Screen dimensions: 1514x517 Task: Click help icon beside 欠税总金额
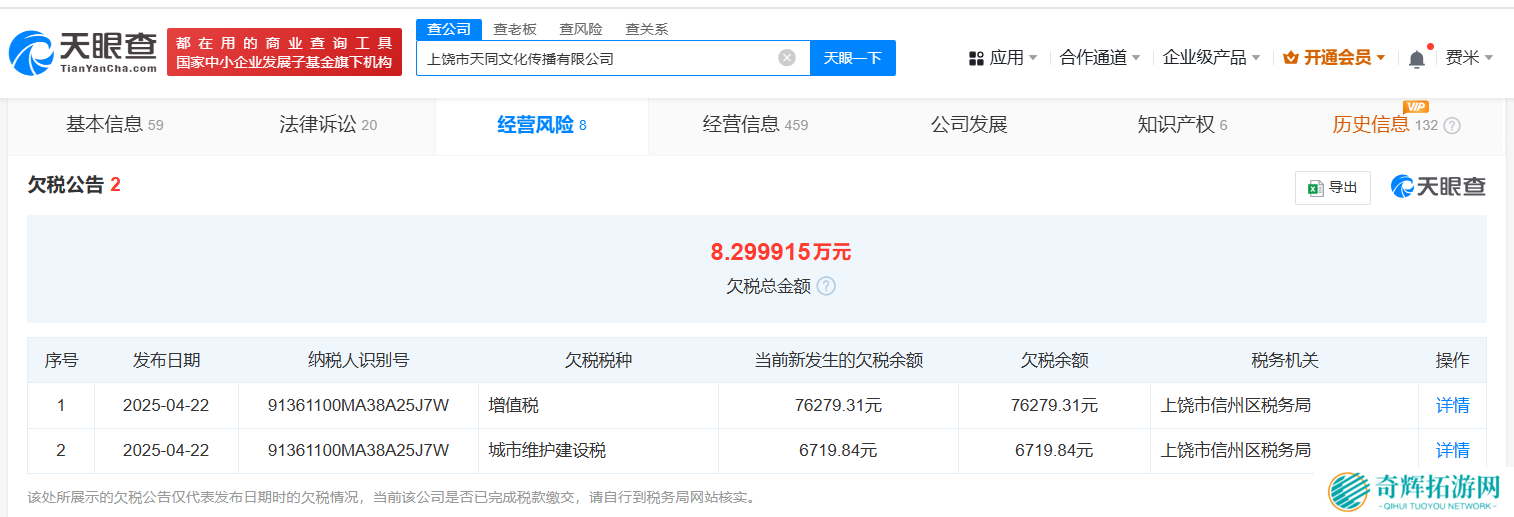click(x=826, y=286)
